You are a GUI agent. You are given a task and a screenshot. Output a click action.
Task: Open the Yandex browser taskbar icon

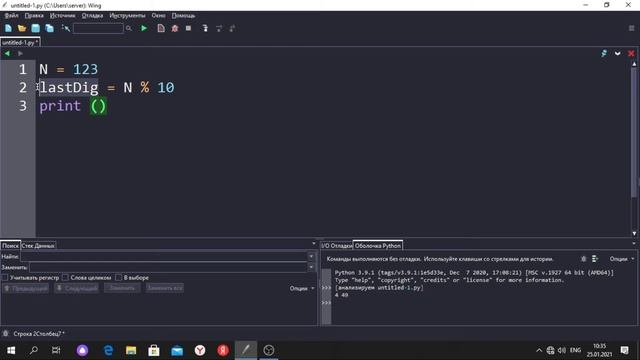point(200,350)
